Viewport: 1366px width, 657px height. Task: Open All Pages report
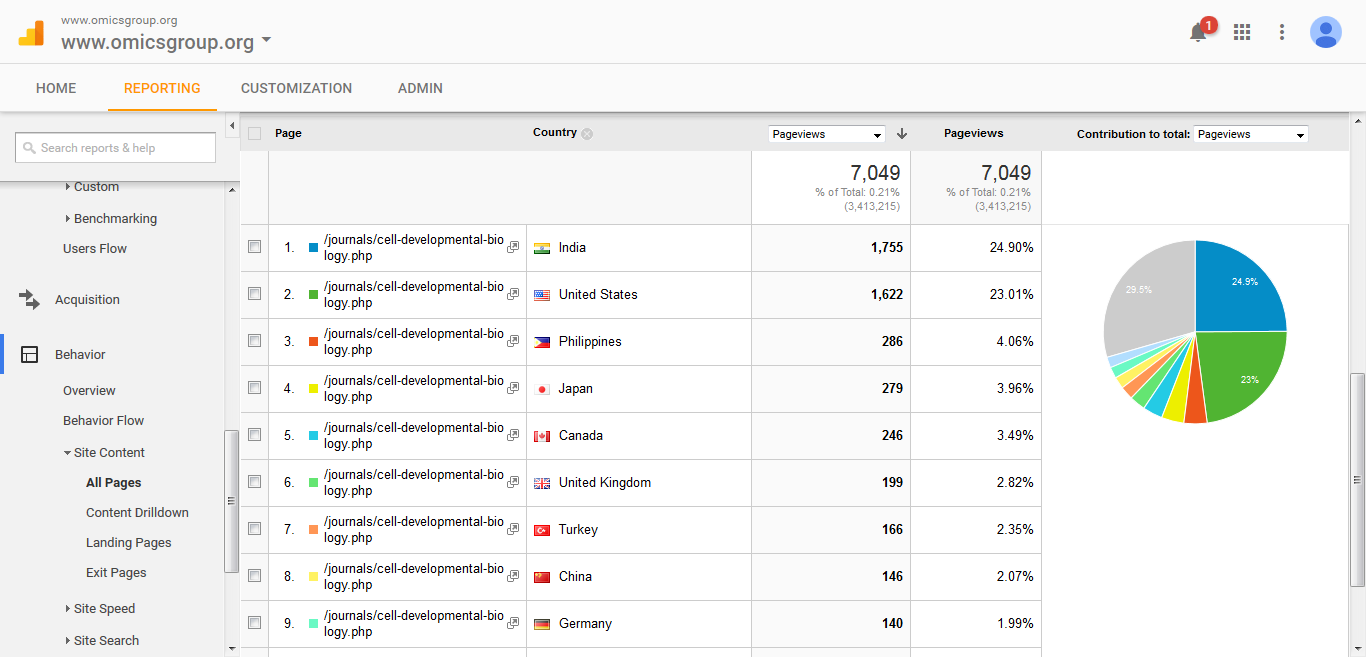pyautogui.click(x=114, y=482)
